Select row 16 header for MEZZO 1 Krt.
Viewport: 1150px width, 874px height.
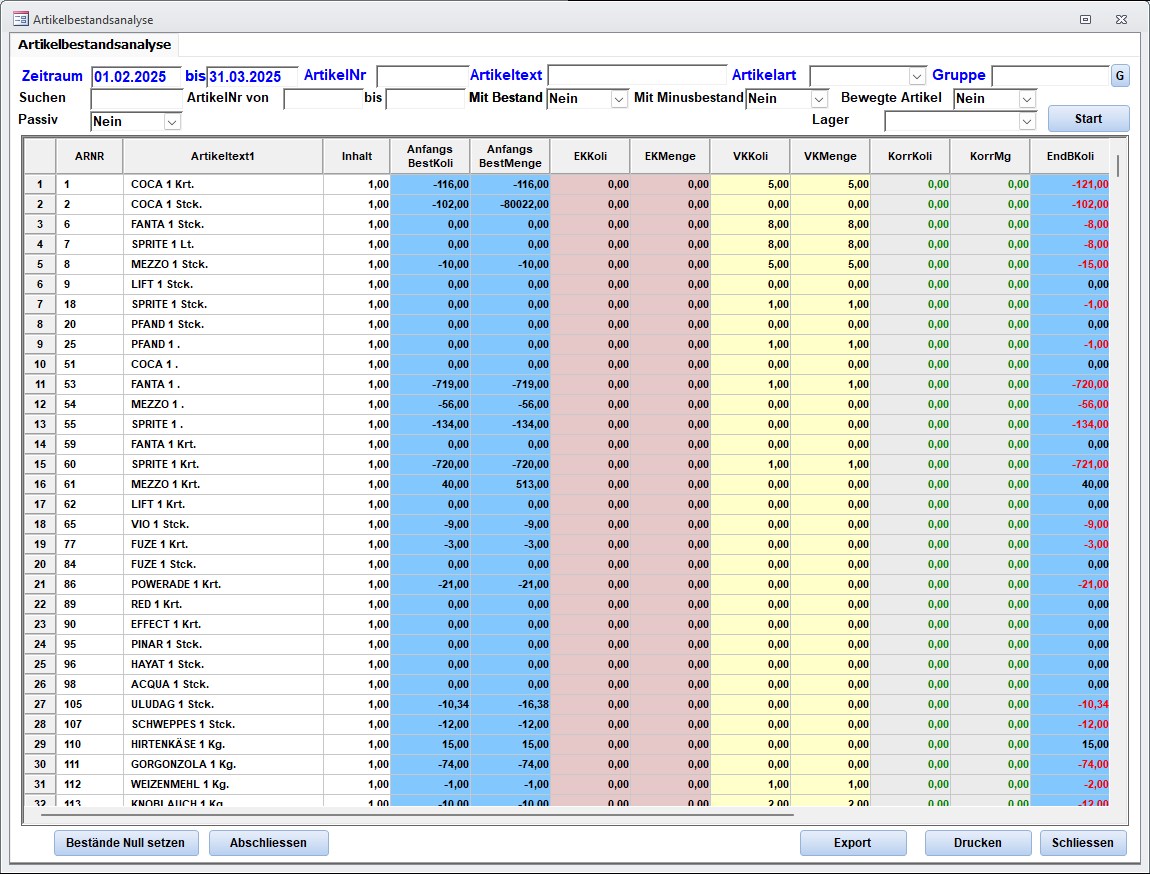point(40,484)
